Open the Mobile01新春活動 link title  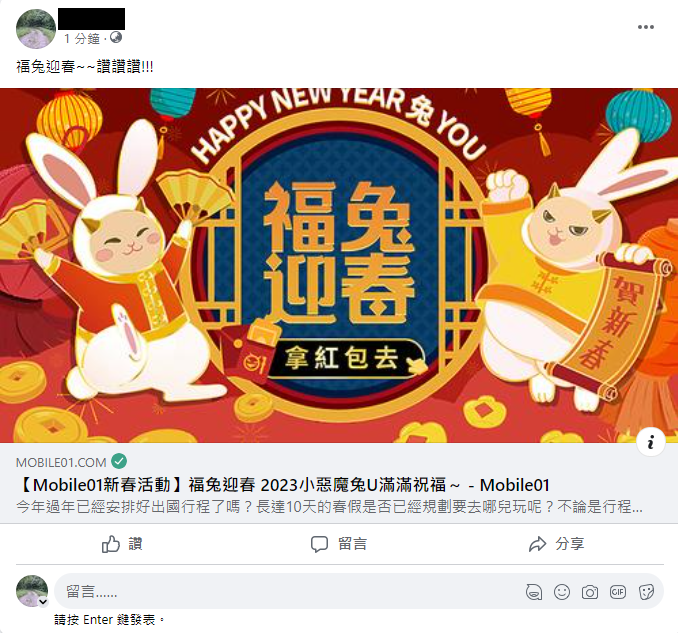[x=283, y=485]
